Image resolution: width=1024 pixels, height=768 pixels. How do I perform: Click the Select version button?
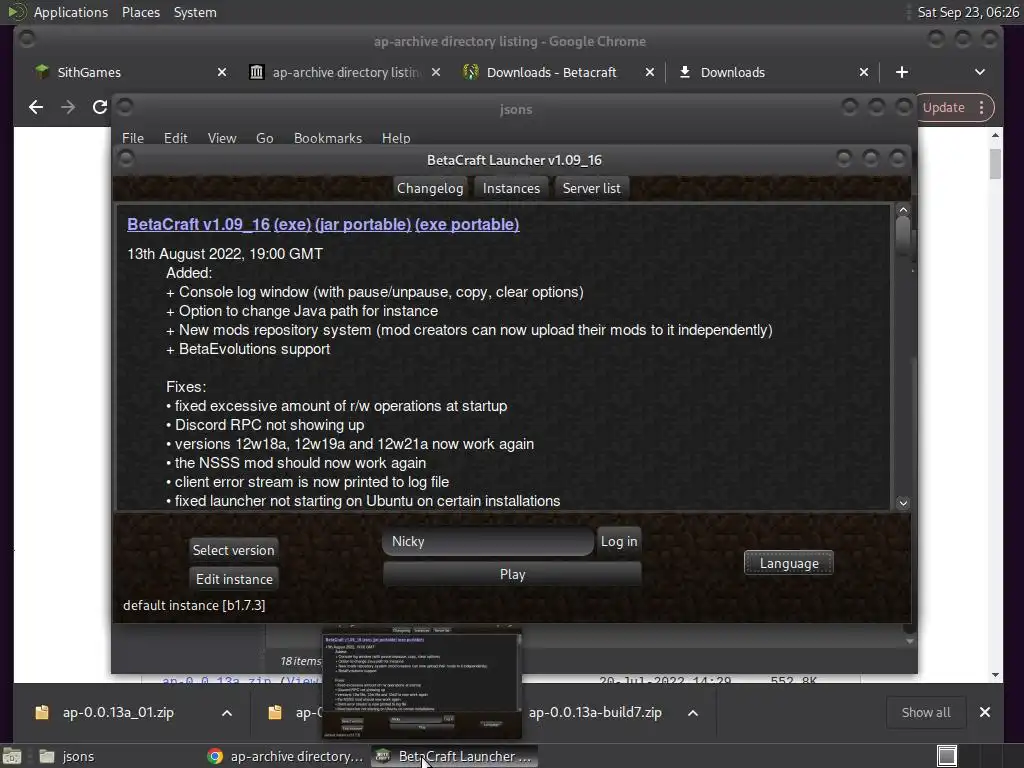(x=233, y=550)
